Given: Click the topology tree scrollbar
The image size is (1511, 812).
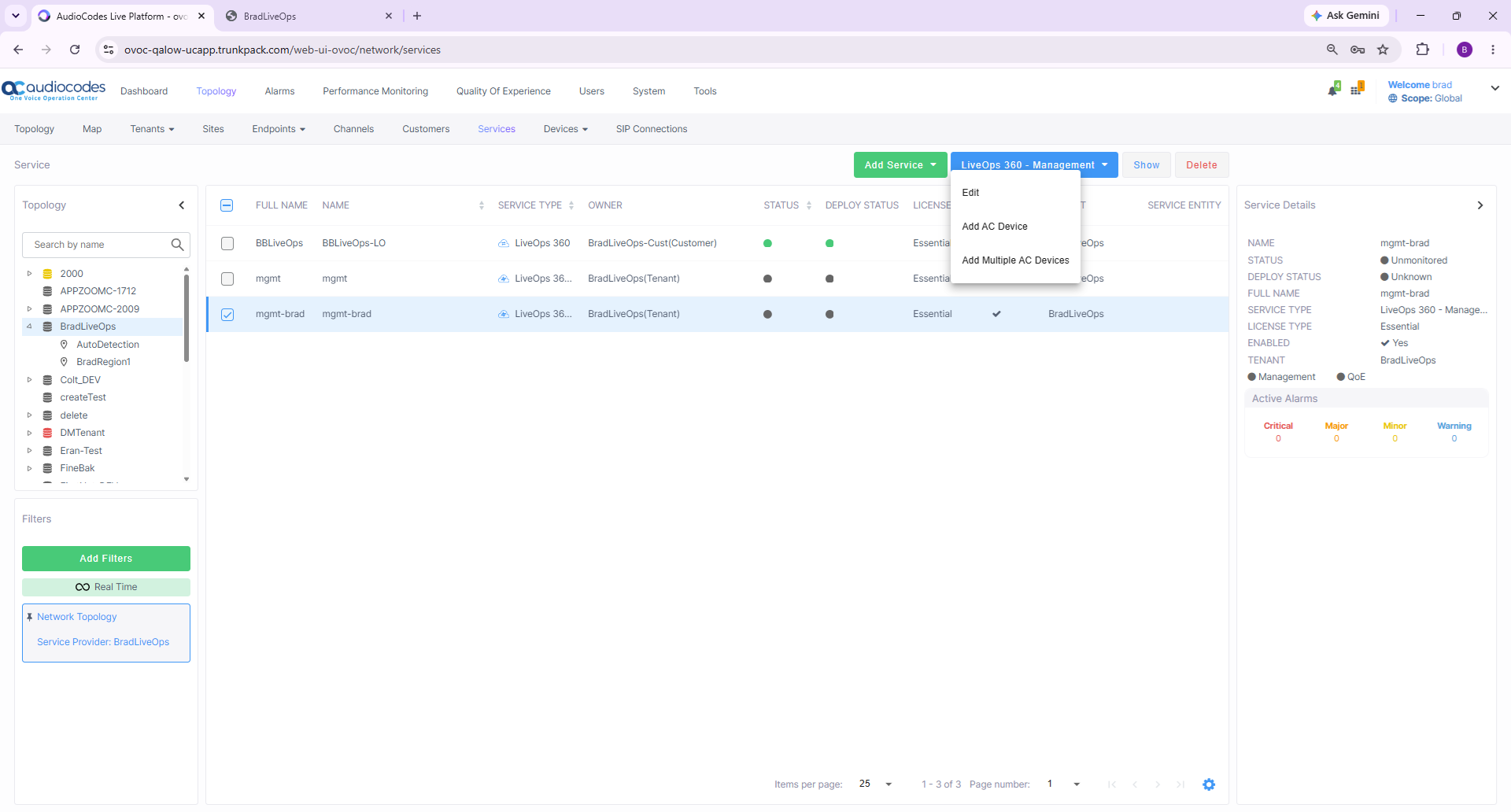Looking at the screenshot, I should [x=187, y=319].
